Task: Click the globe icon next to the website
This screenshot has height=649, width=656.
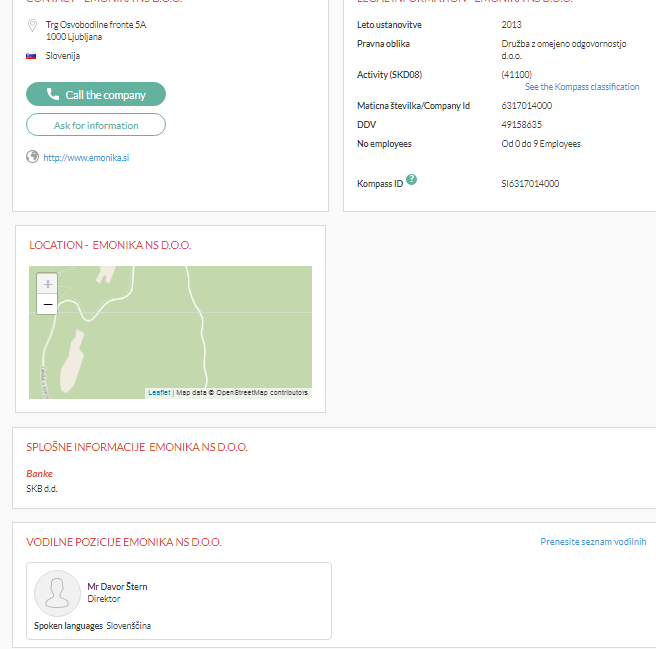Action: click(32, 156)
